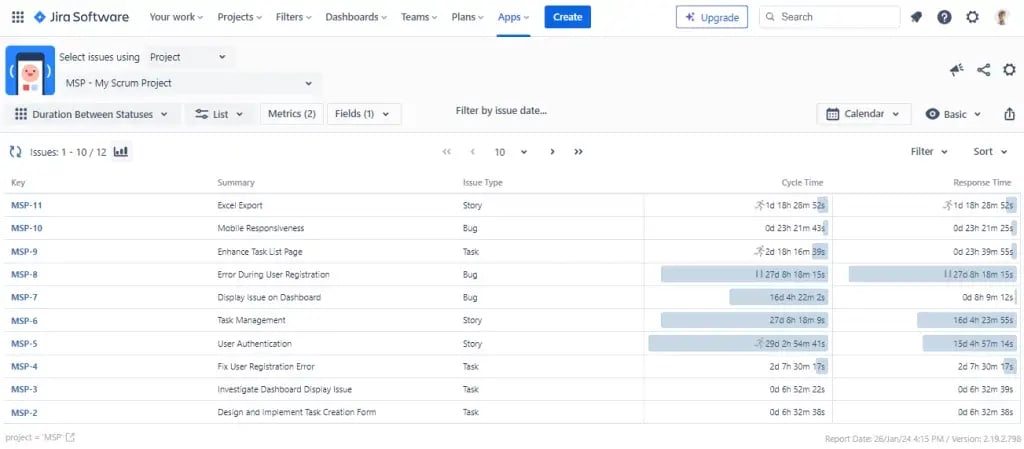The height and width of the screenshot is (449, 1024).
Task: Expand the Duration Between Statuses dropdown
Action: [x=92, y=114]
